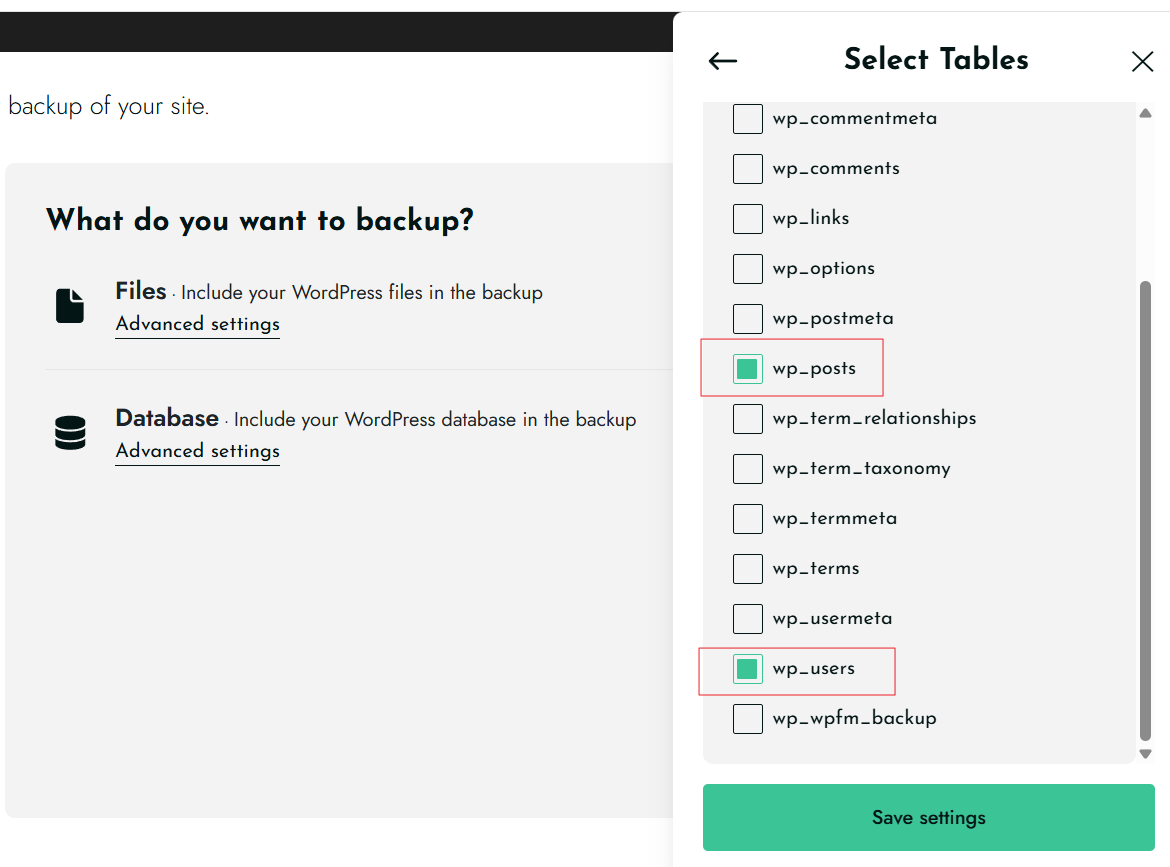Close the Select Tables panel

(1142, 62)
